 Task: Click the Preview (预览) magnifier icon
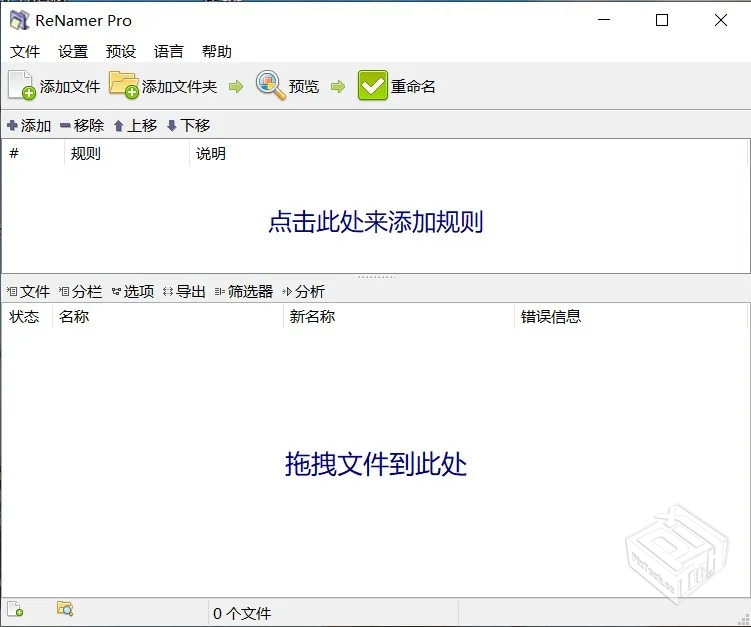tap(270, 85)
